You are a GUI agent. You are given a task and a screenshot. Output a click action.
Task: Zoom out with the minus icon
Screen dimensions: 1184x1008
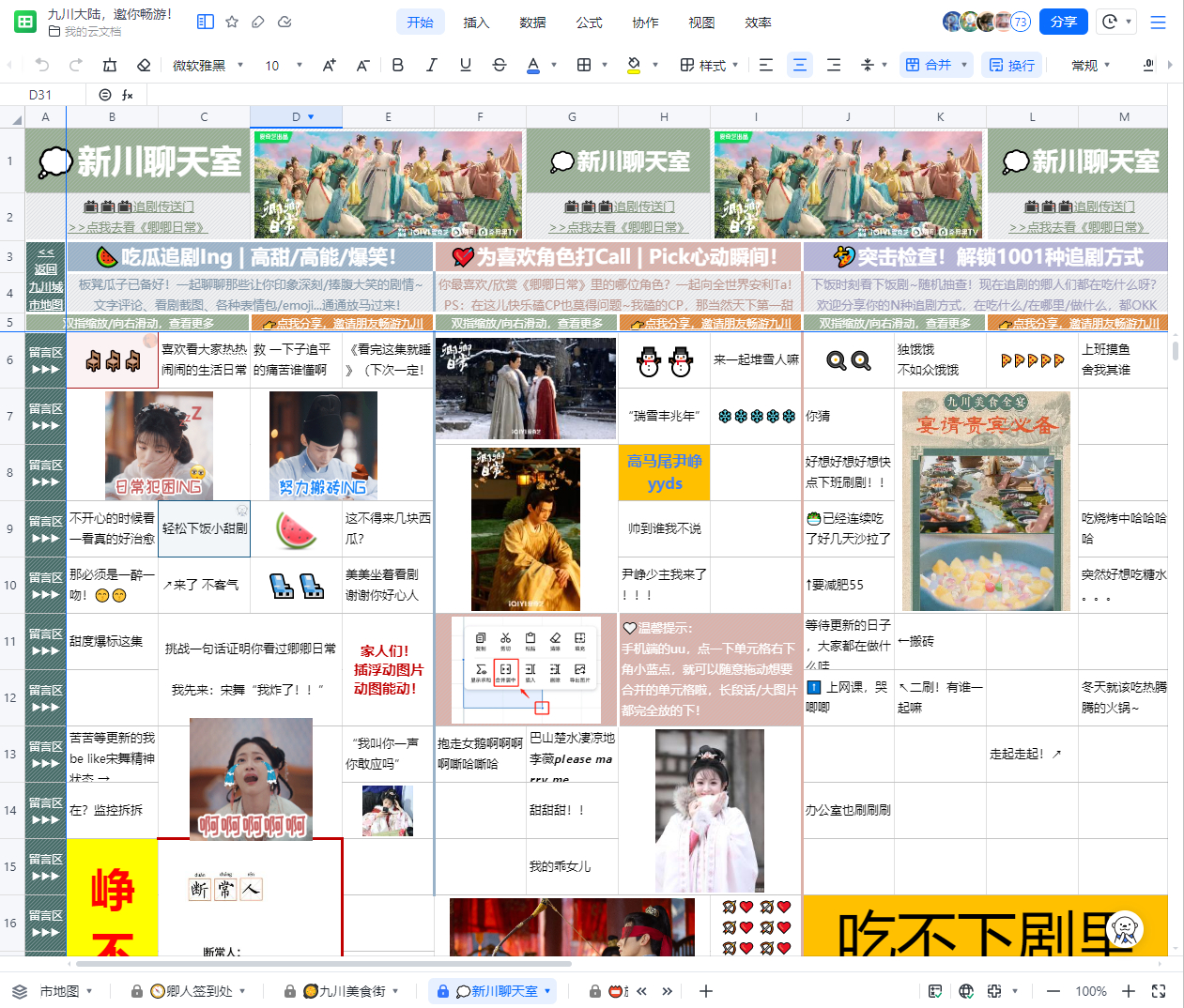tap(1053, 991)
